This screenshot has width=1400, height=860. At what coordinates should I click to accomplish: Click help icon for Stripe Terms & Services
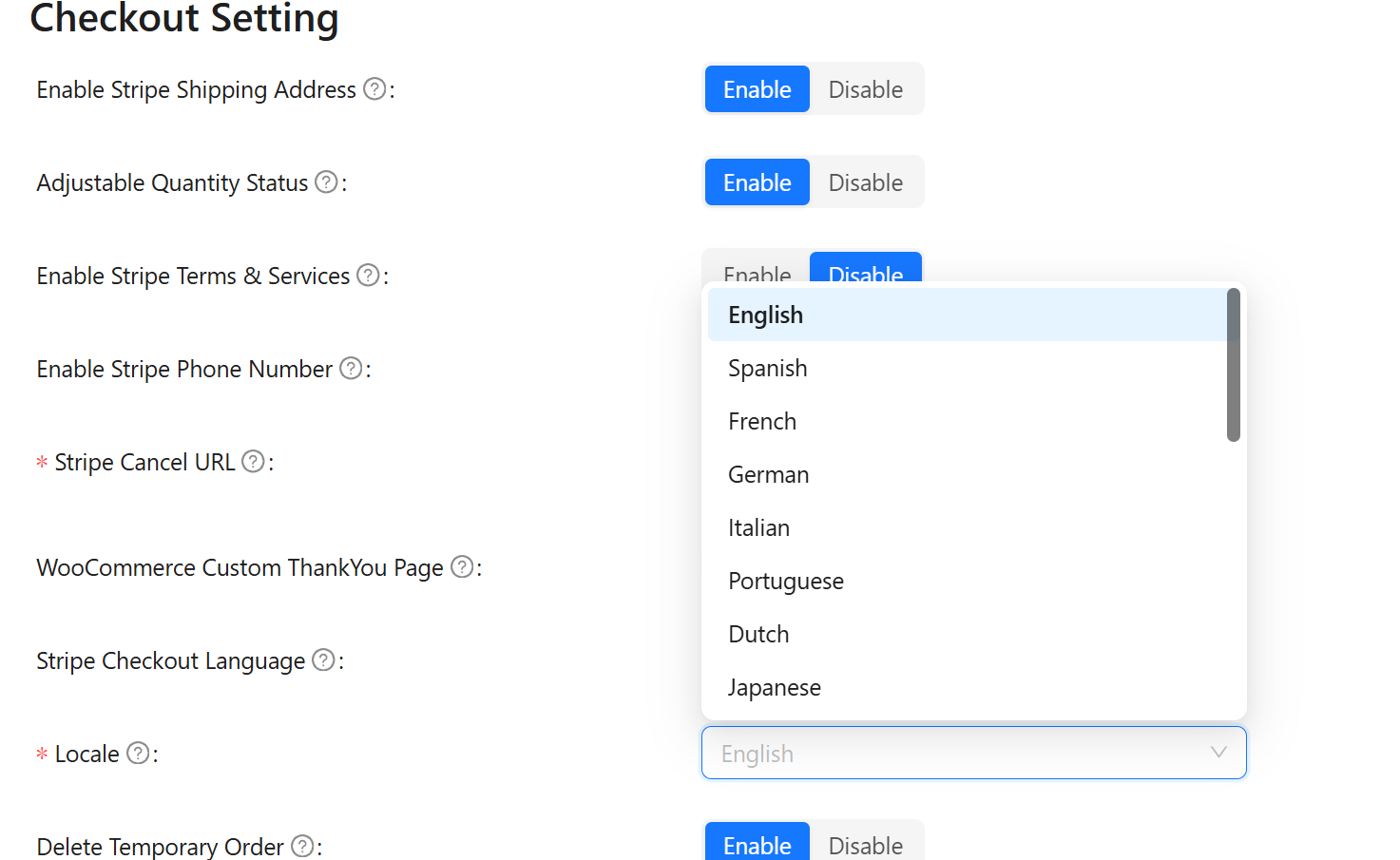(x=368, y=276)
